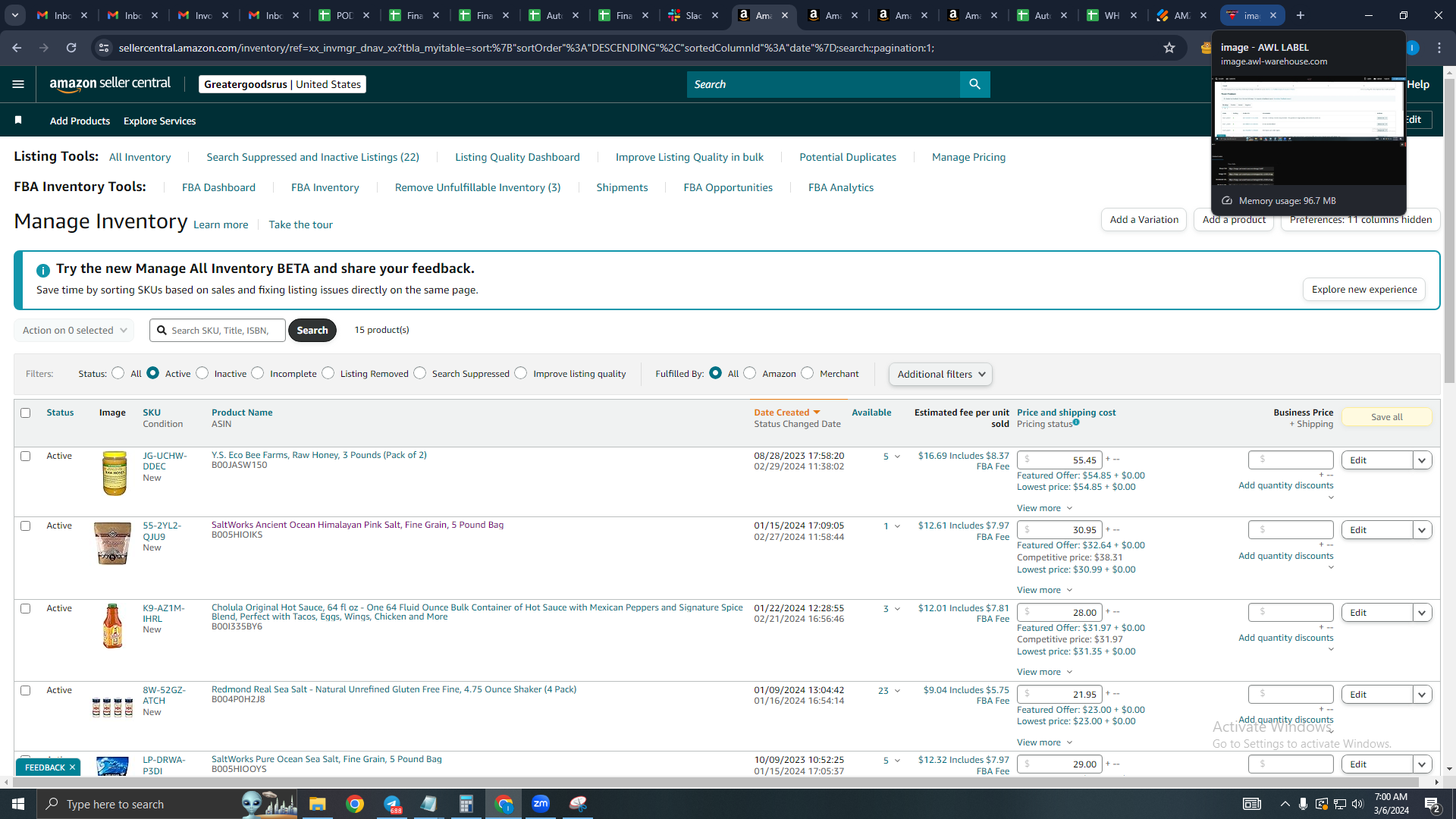This screenshot has height=819, width=1456.
Task: Click the Pricing status info icon
Action: [x=1076, y=422]
